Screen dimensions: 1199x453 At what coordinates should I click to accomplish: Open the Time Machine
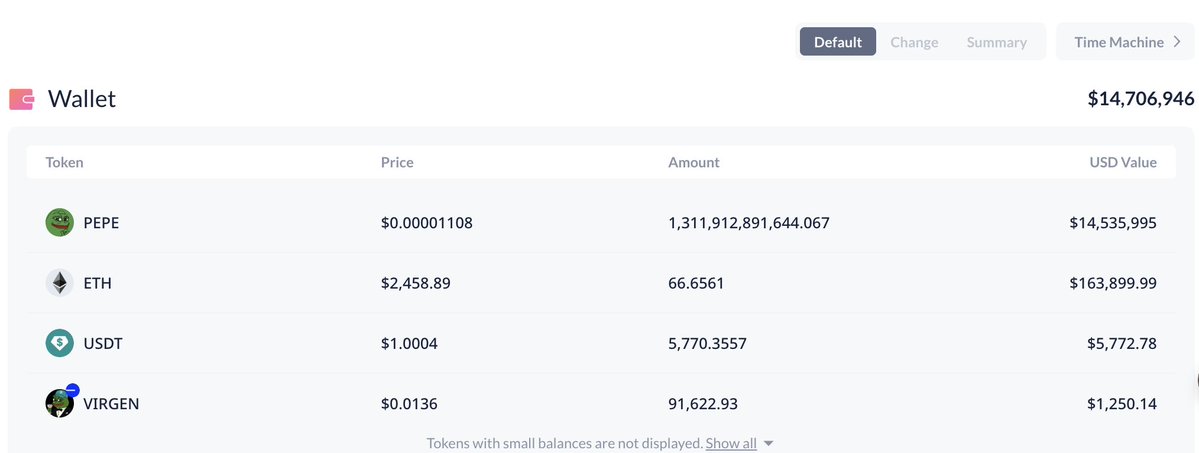(x=1126, y=42)
